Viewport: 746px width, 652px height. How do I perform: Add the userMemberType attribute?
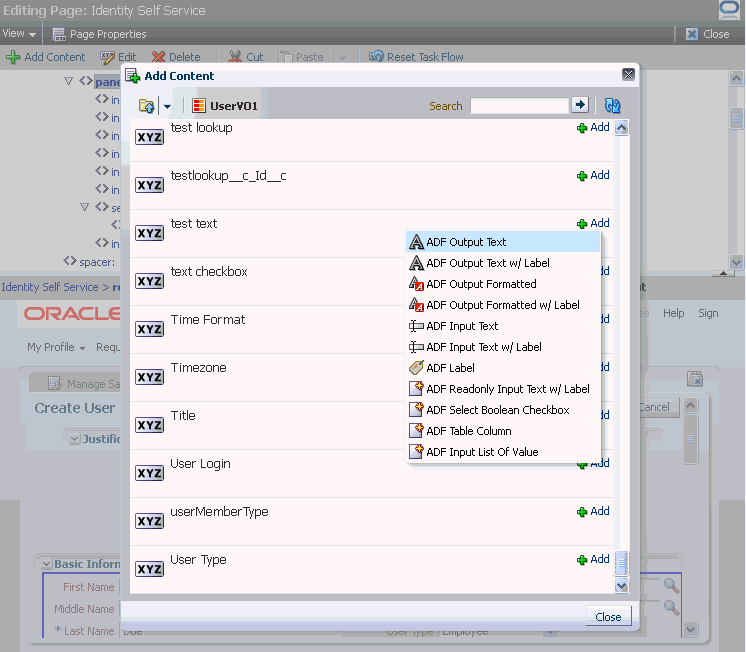coord(593,511)
